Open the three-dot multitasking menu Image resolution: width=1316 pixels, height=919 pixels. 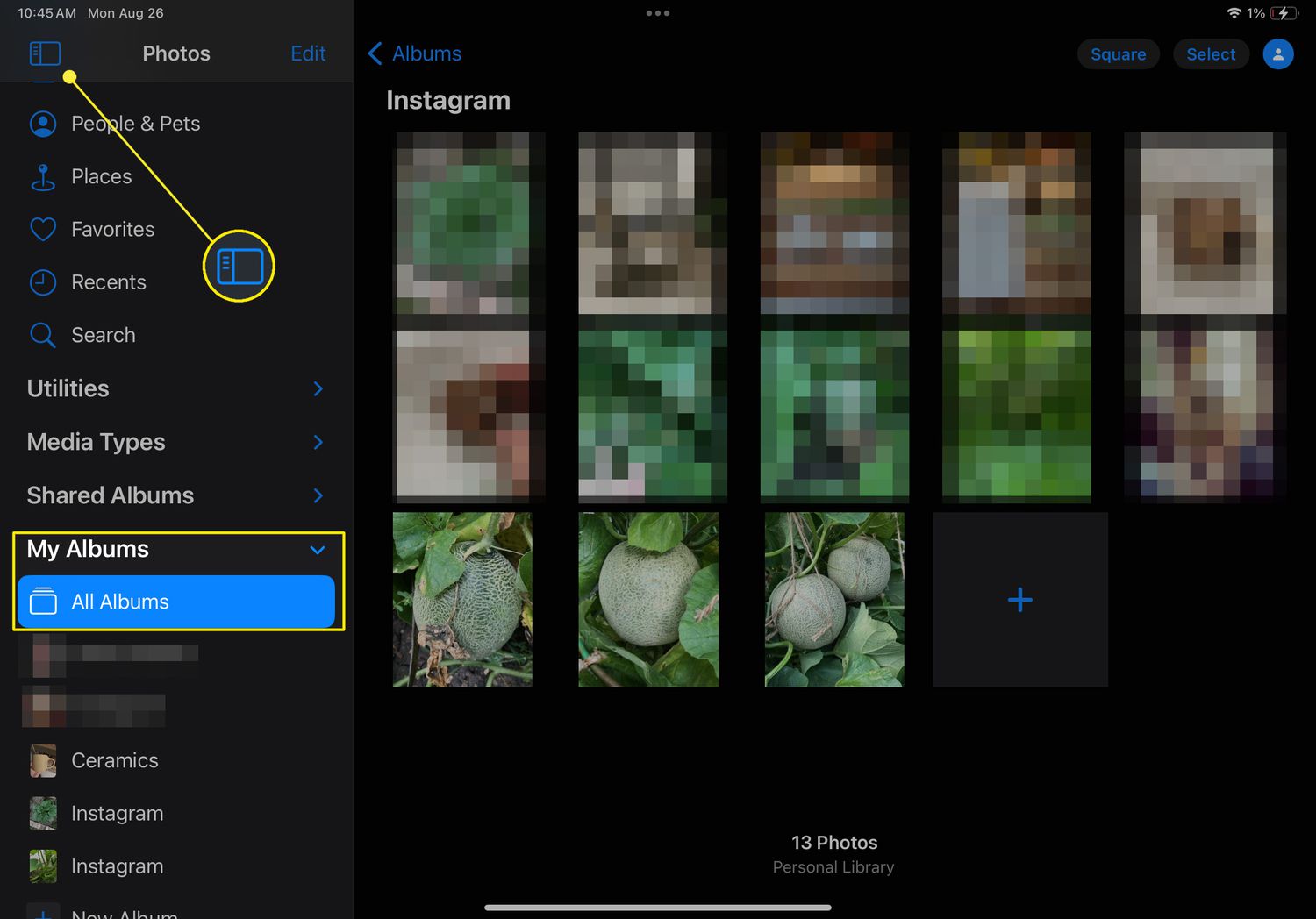[657, 13]
